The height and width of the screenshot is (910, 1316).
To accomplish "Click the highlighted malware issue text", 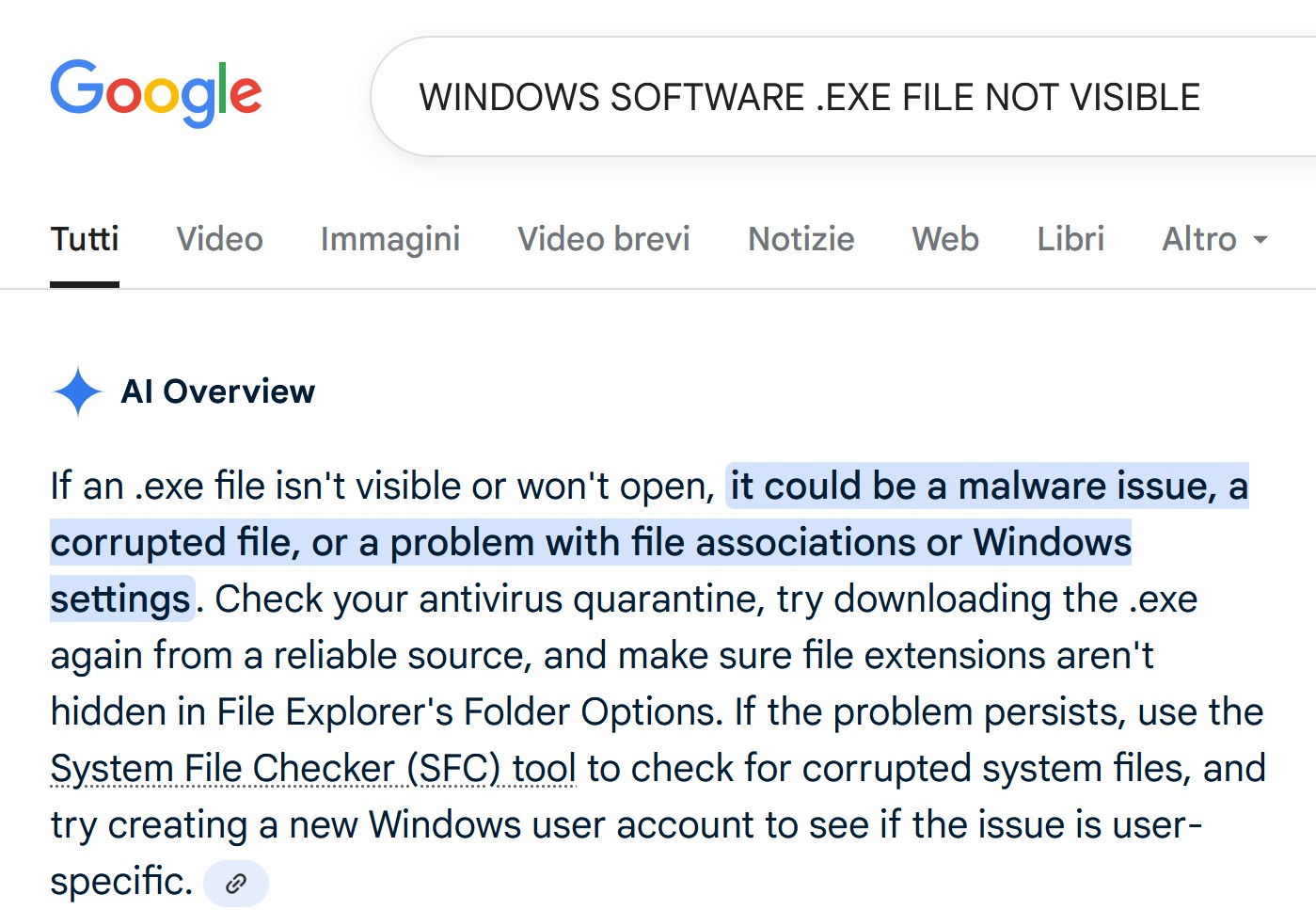I will click(x=988, y=487).
